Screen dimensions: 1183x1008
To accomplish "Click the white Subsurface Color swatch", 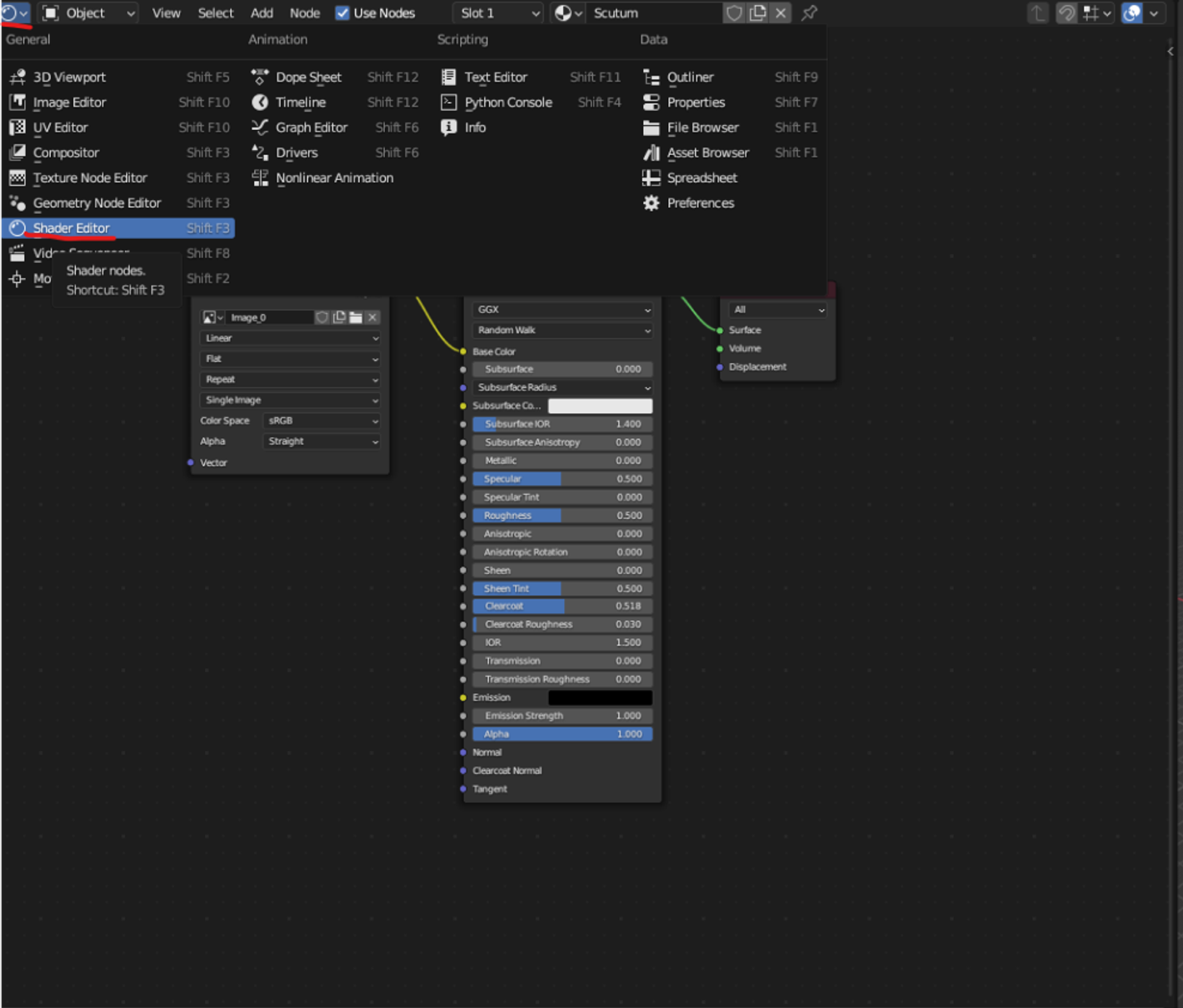I will [600, 406].
